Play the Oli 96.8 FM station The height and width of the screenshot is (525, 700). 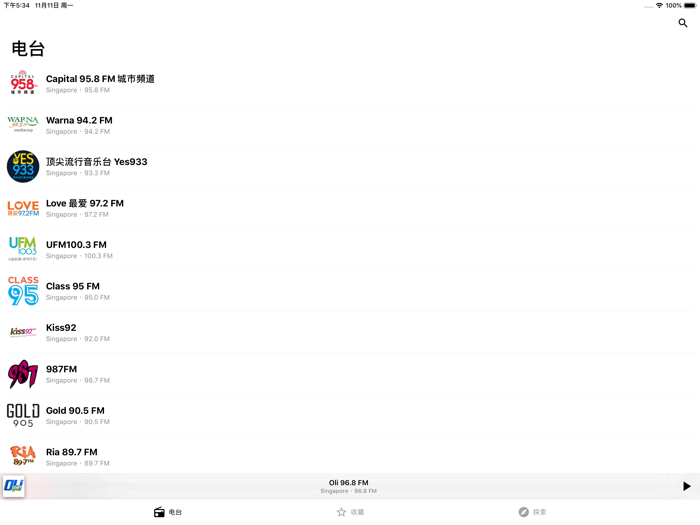687,486
